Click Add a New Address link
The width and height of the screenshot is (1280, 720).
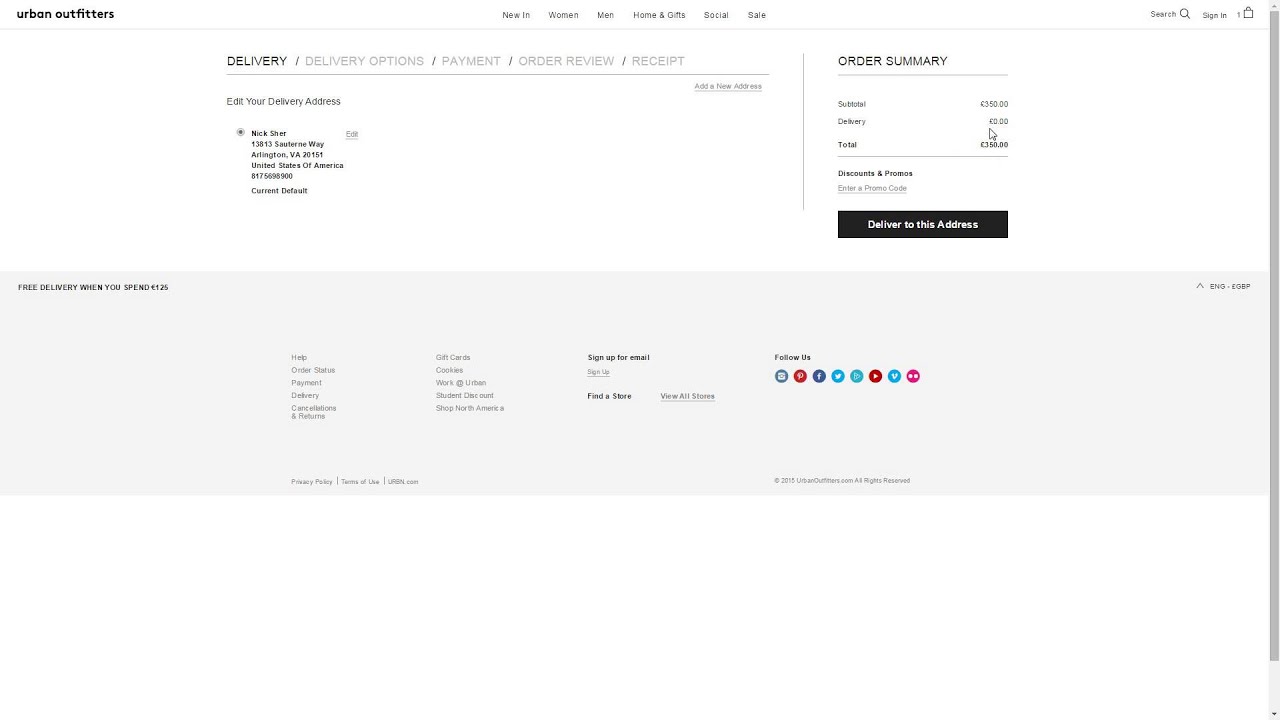click(728, 86)
